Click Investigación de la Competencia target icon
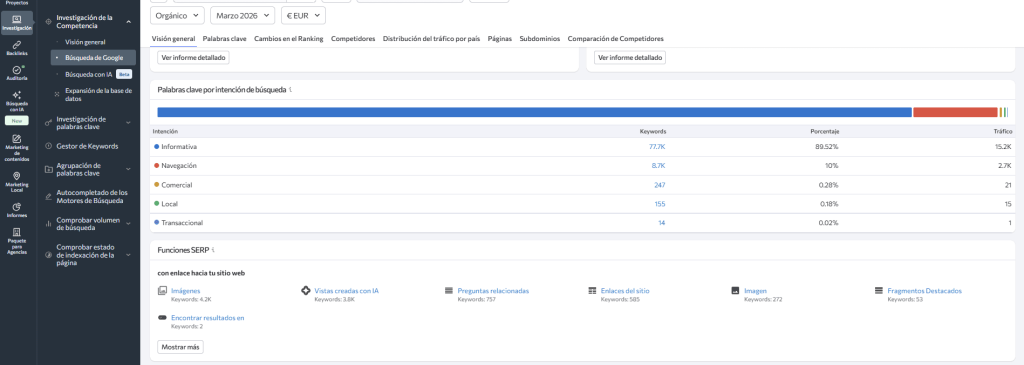 48,22
